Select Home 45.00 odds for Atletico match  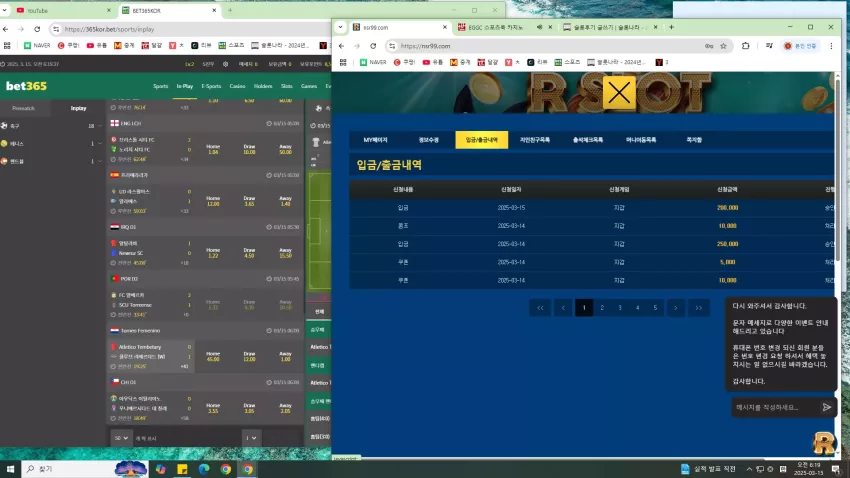pyautogui.click(x=213, y=357)
